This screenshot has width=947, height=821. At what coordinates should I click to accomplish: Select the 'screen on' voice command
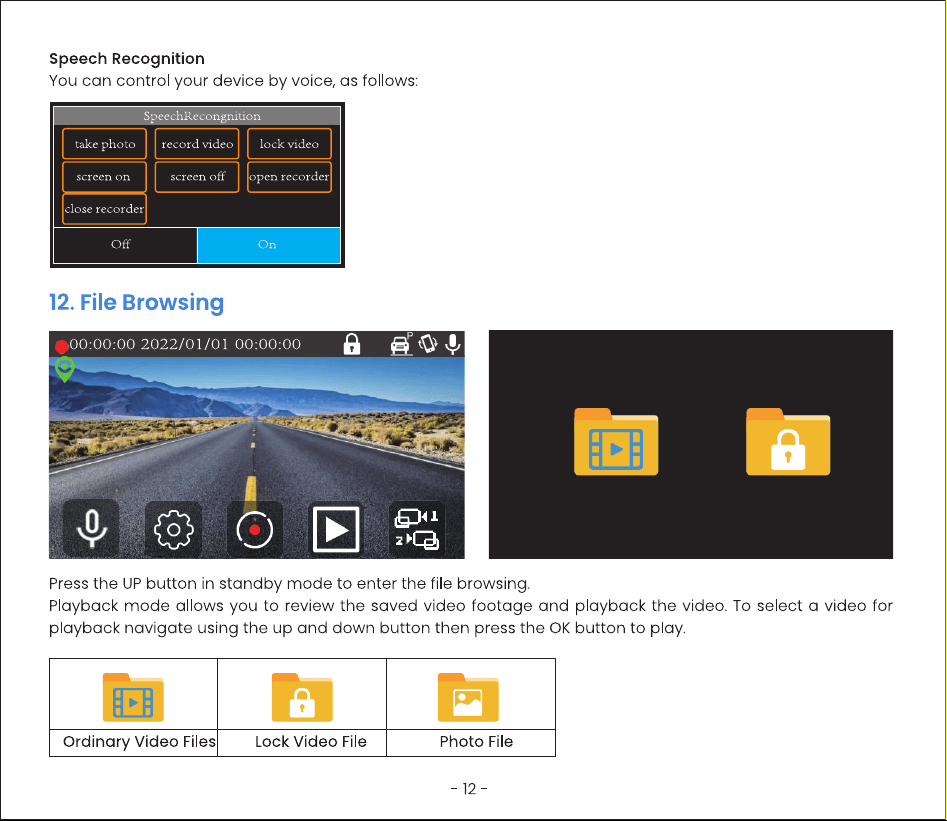click(104, 176)
